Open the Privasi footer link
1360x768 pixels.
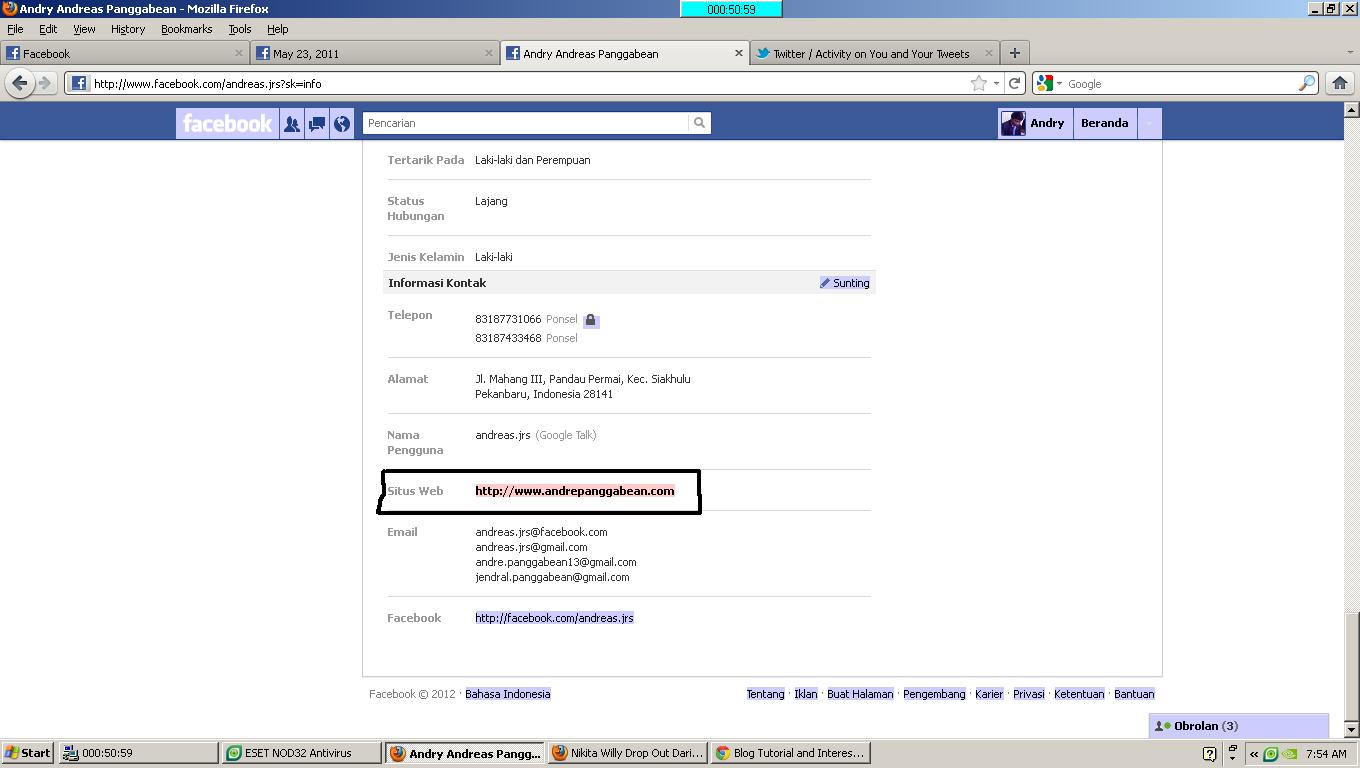(x=1028, y=694)
